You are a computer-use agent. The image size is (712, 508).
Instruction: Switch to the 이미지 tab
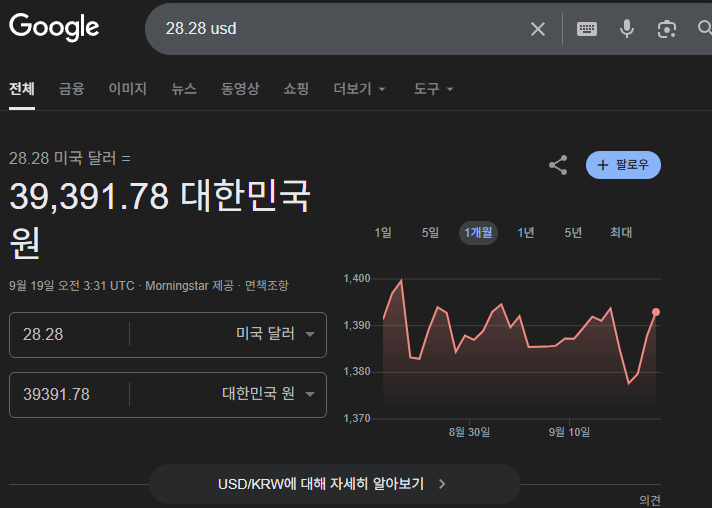point(127,89)
